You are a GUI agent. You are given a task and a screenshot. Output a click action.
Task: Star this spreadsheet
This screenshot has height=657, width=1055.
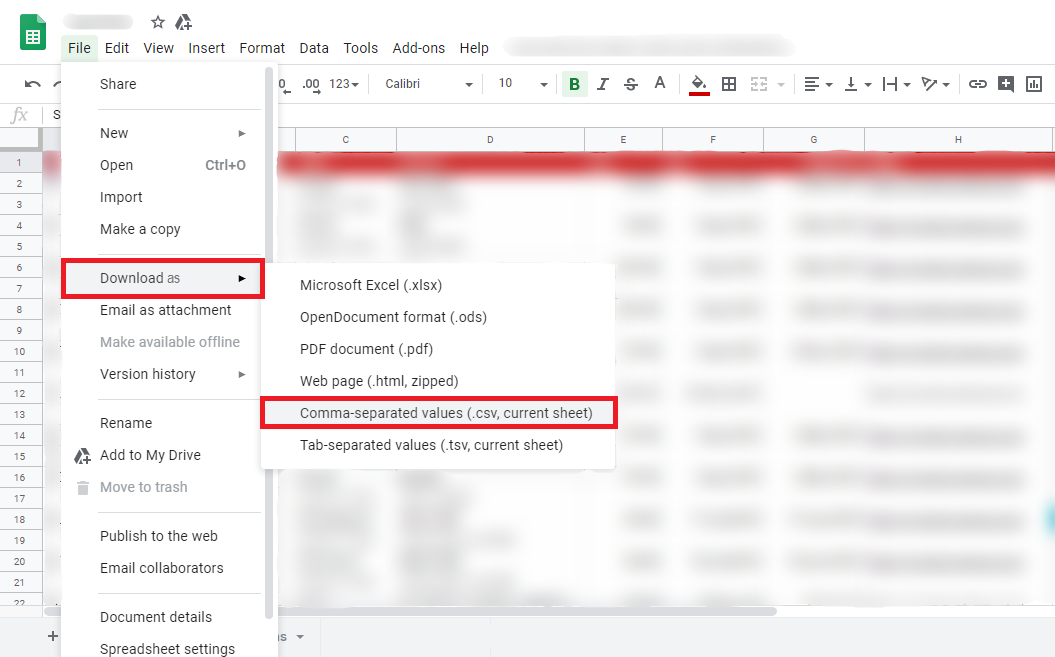pyautogui.click(x=158, y=22)
